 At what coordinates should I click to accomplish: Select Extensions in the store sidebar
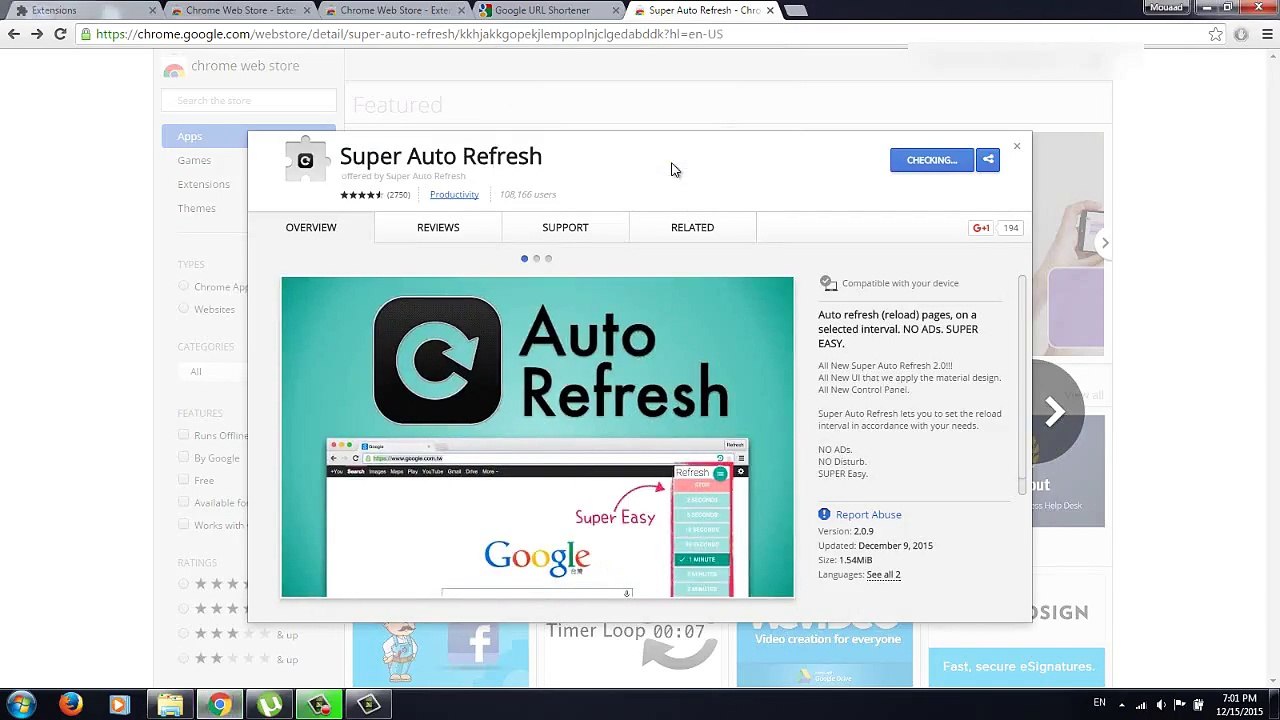[204, 184]
